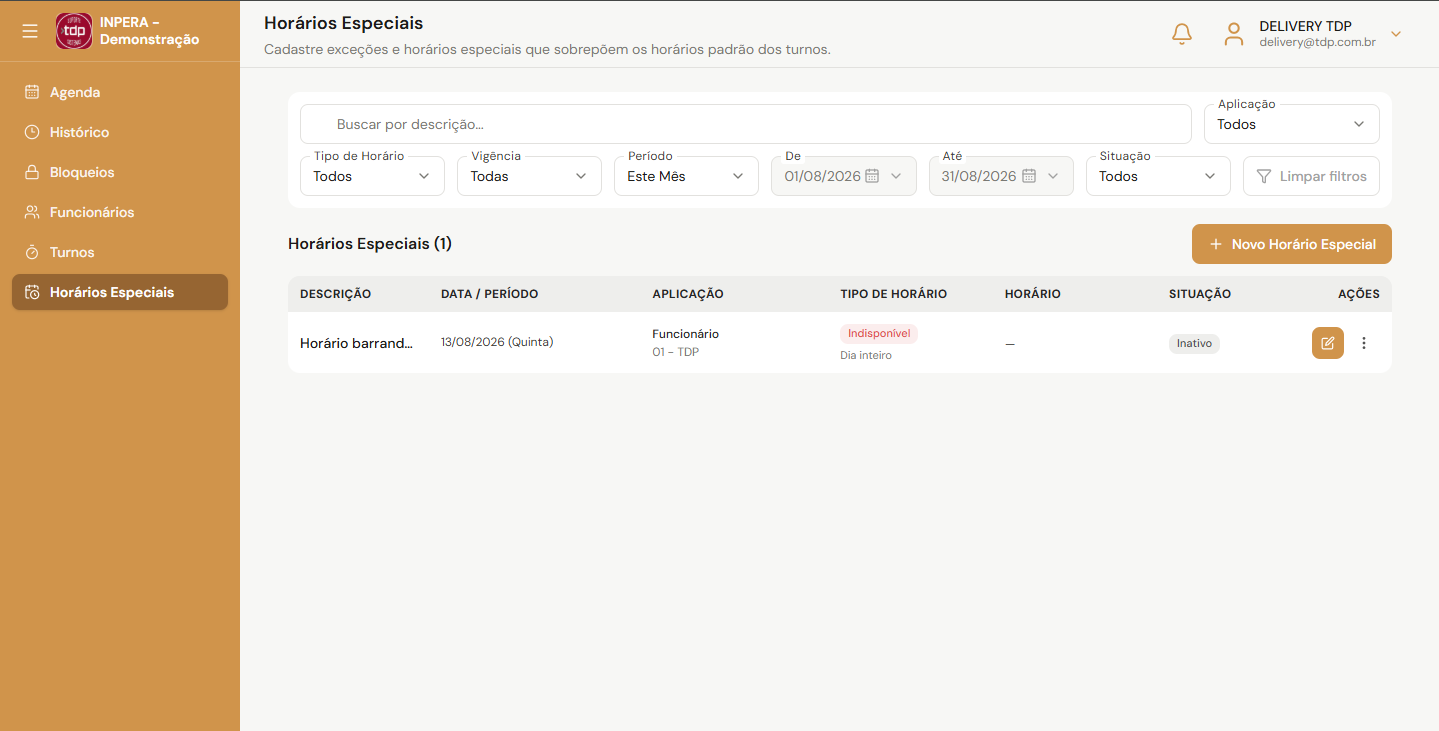Viewport: 1439px width, 731px height.
Task: Open the Vigência dropdown
Action: pyautogui.click(x=529, y=176)
